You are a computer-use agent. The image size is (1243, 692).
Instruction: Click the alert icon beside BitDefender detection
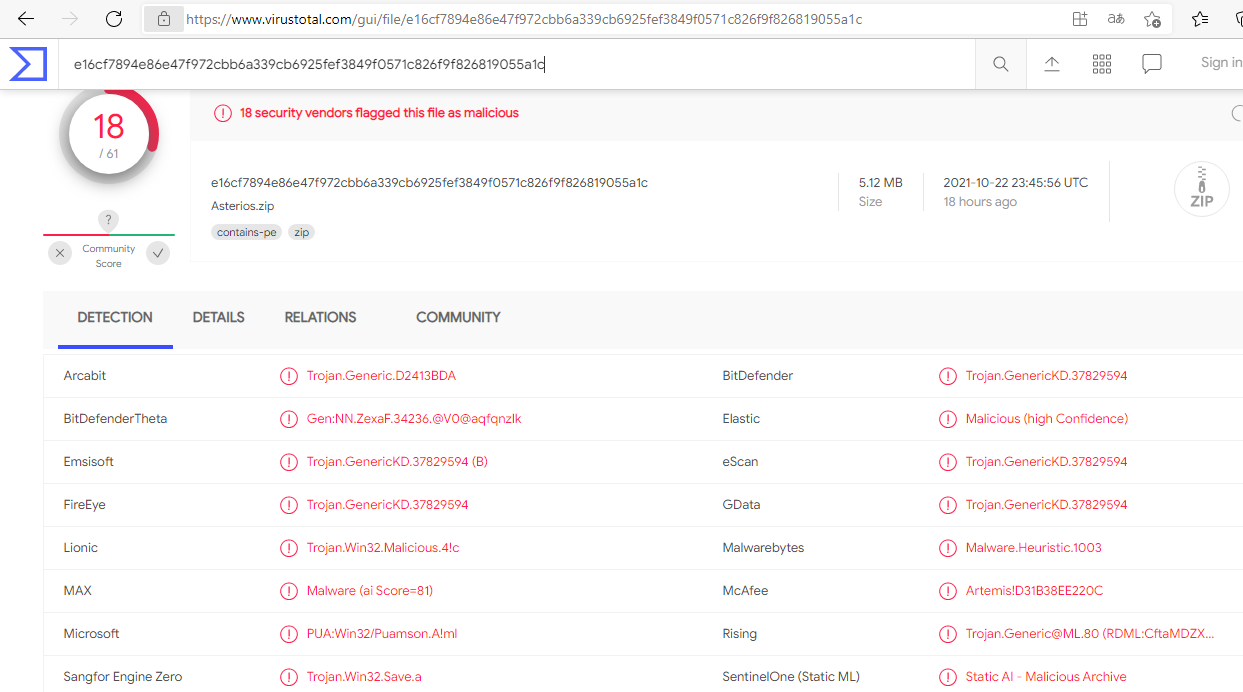coord(948,376)
